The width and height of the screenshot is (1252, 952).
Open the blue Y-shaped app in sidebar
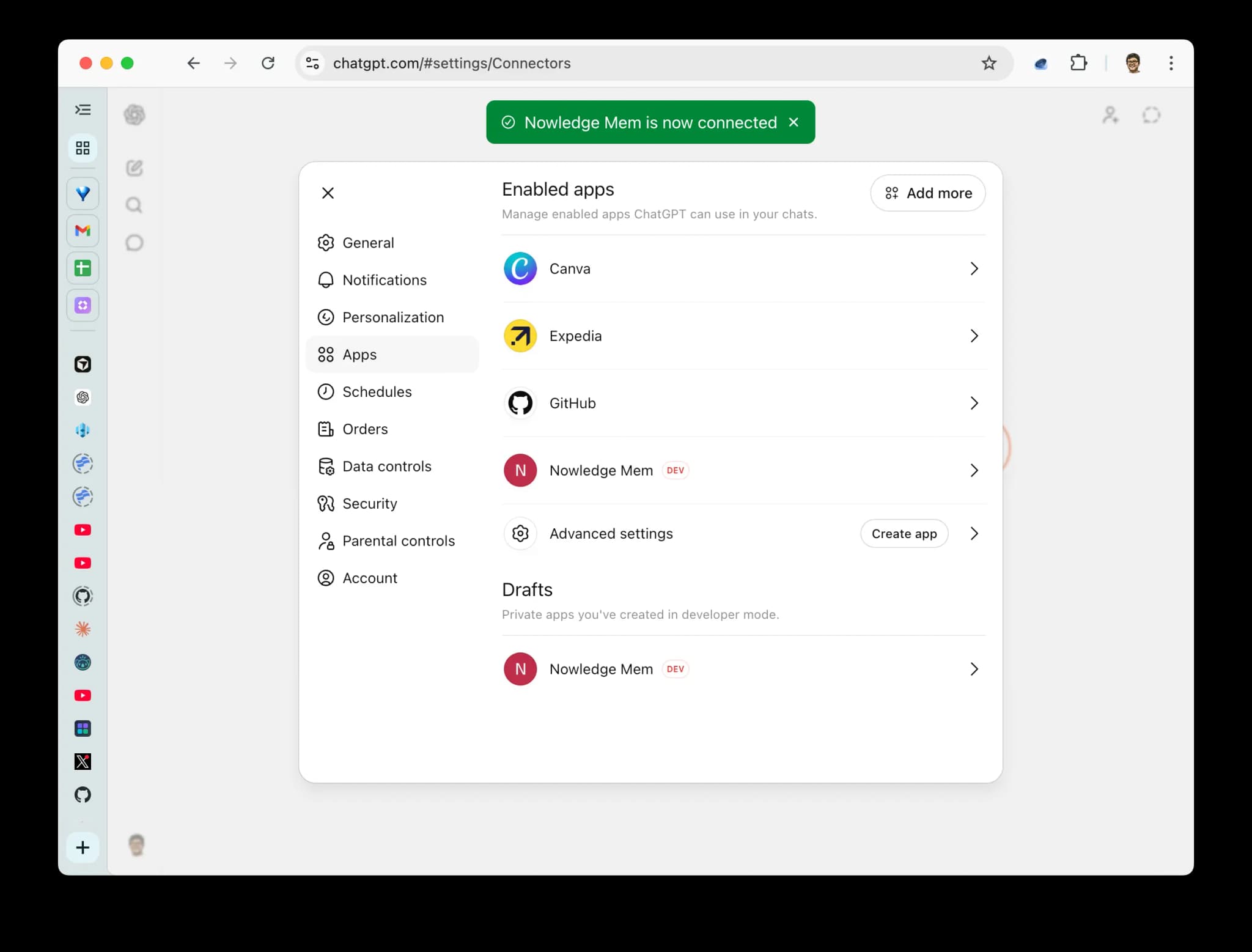[83, 193]
